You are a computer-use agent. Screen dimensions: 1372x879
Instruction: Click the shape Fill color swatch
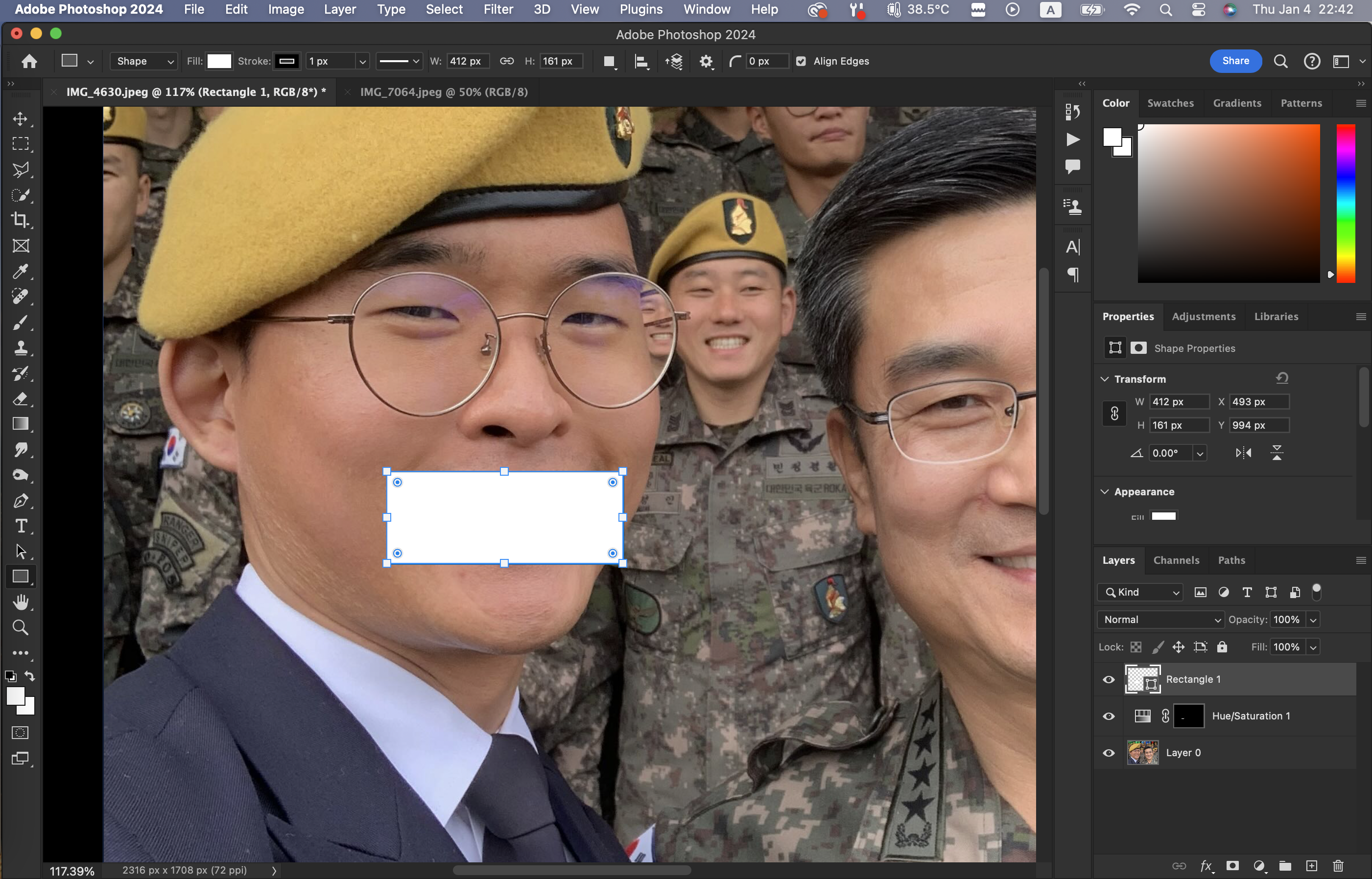click(219, 61)
